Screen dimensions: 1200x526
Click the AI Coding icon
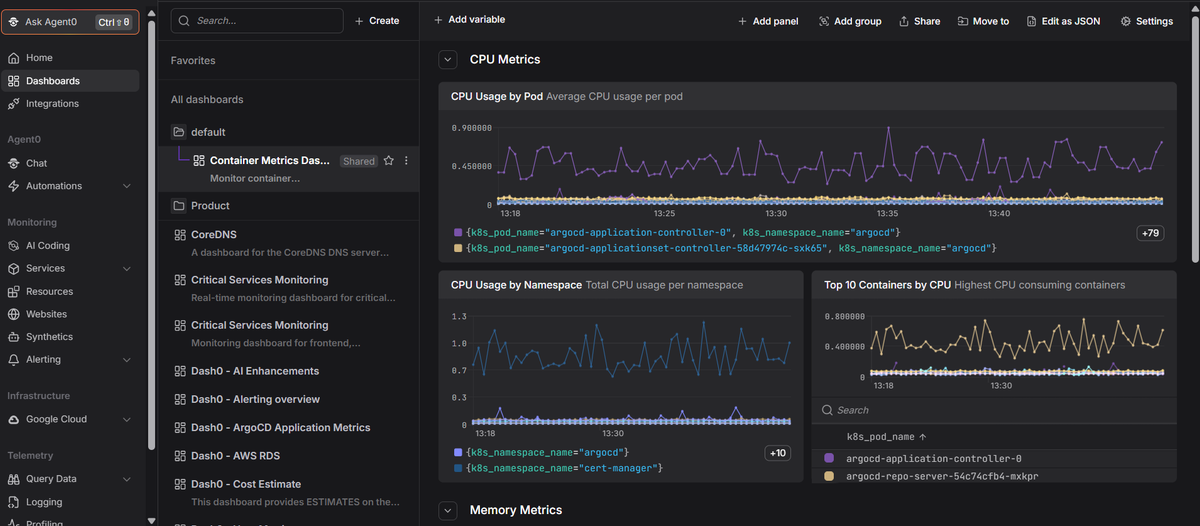click(14, 246)
